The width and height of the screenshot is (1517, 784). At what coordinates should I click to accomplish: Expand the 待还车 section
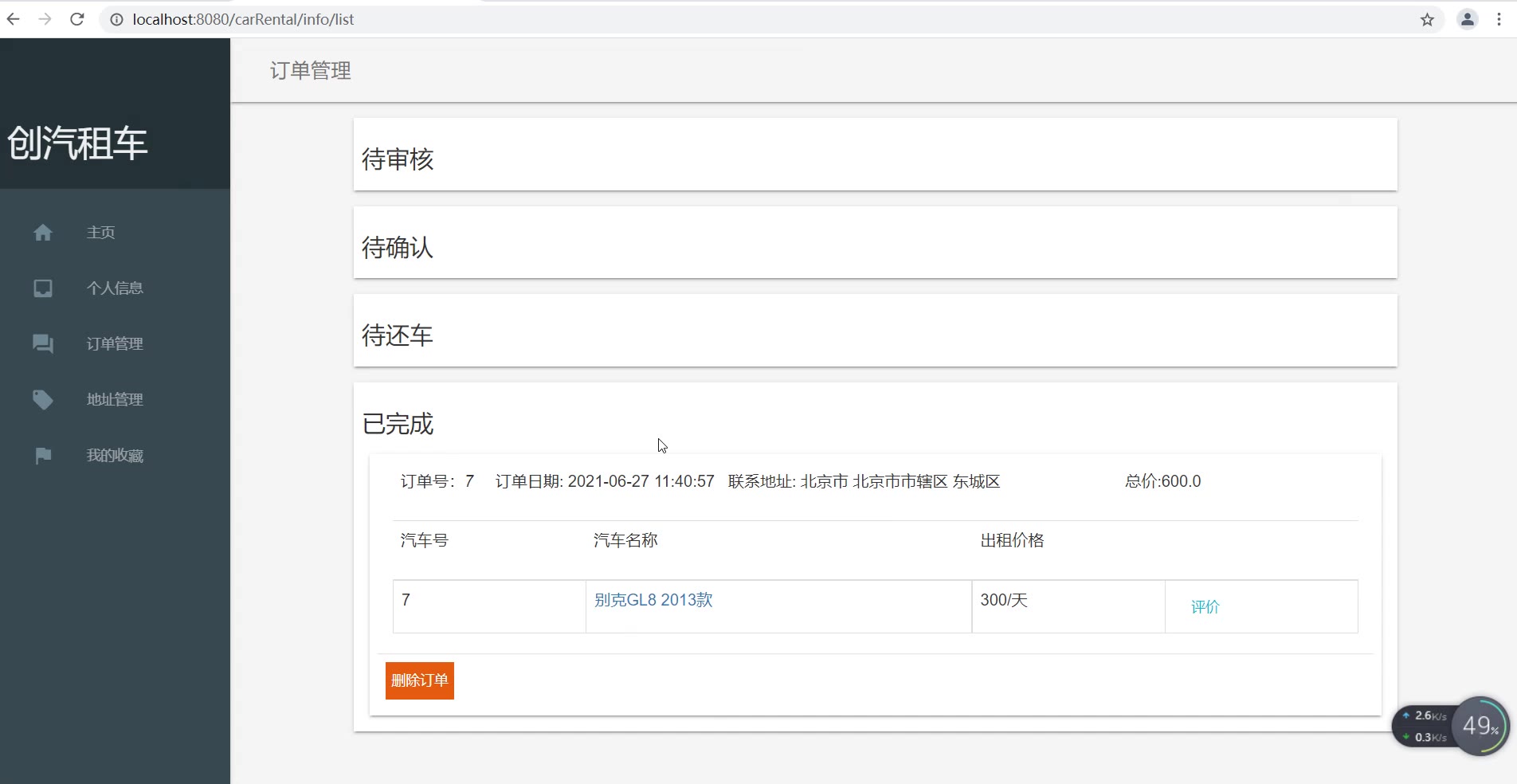875,331
